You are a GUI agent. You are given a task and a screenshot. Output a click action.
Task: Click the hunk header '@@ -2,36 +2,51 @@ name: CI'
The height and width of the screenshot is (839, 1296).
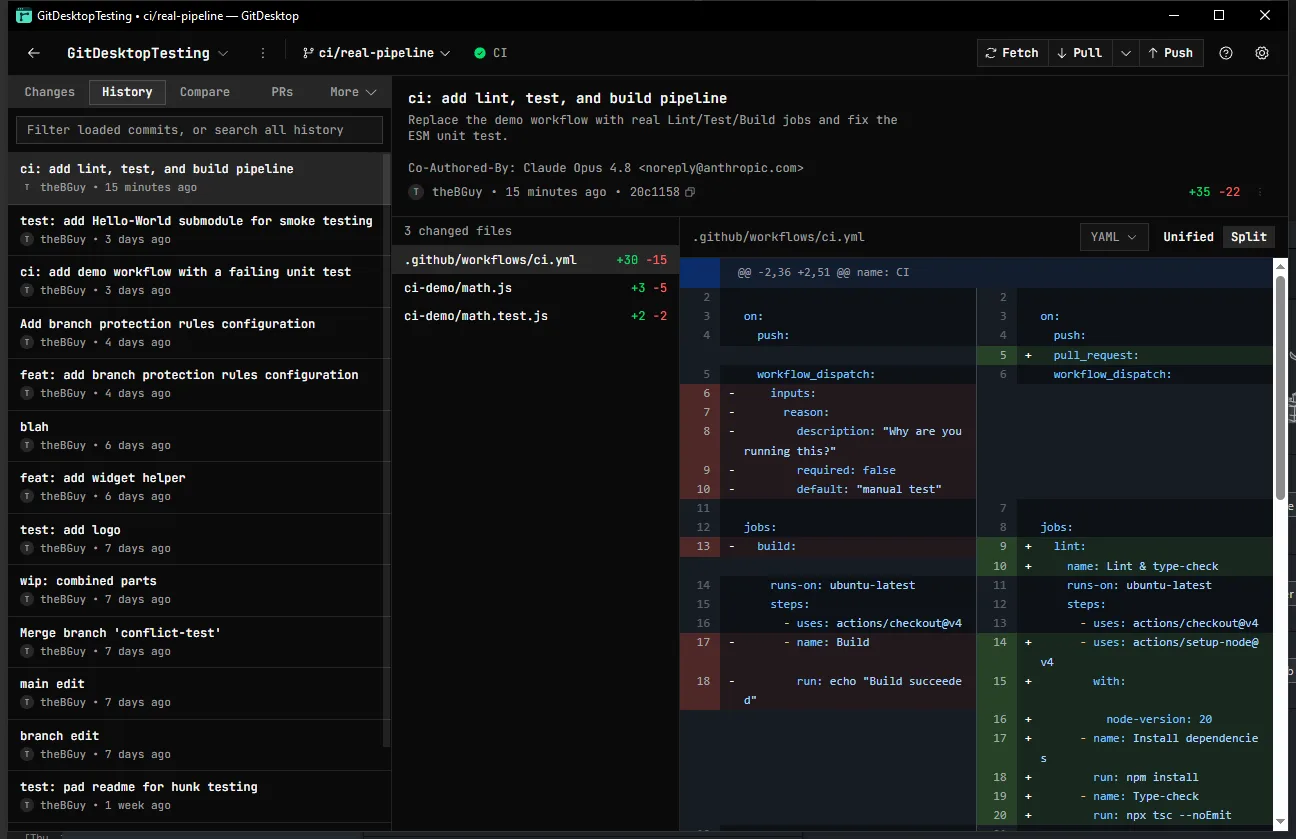point(823,272)
